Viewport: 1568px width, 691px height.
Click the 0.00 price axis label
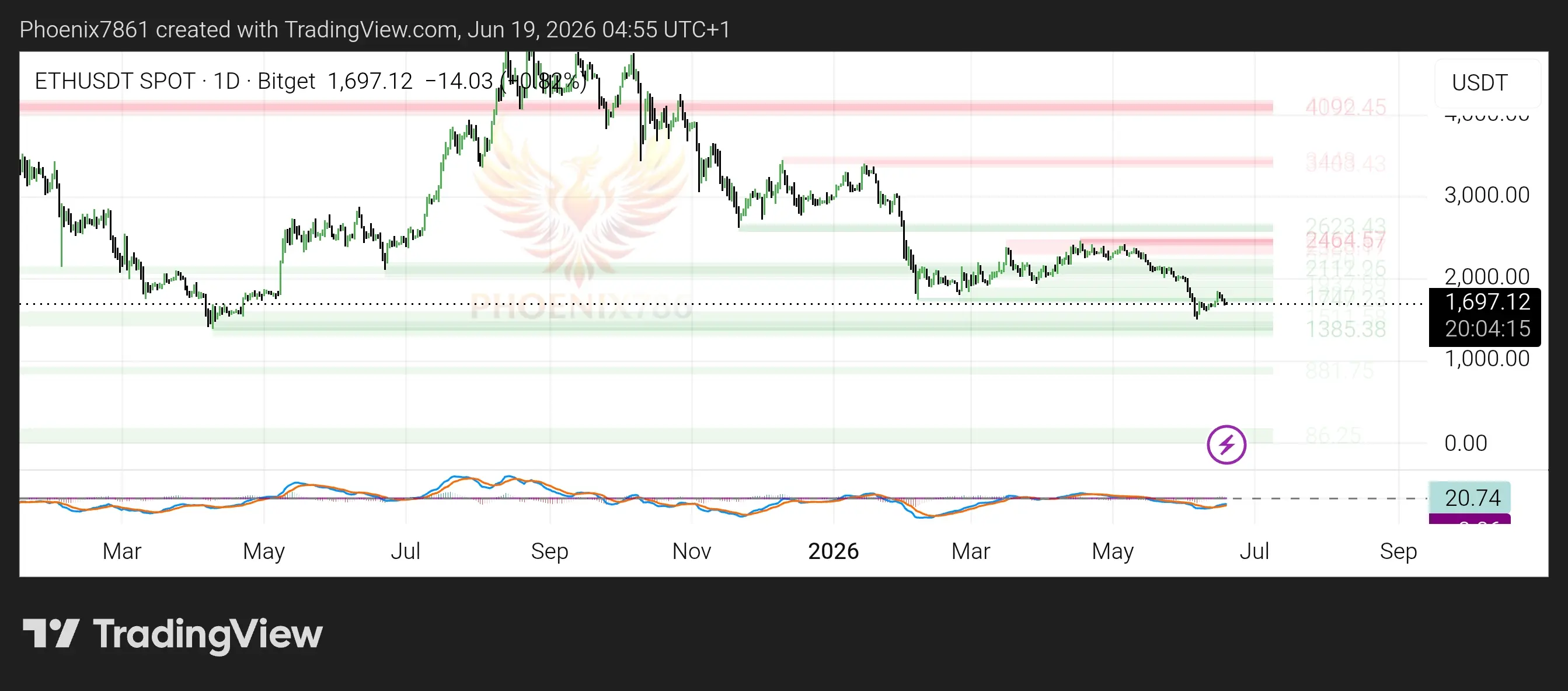coord(1465,443)
